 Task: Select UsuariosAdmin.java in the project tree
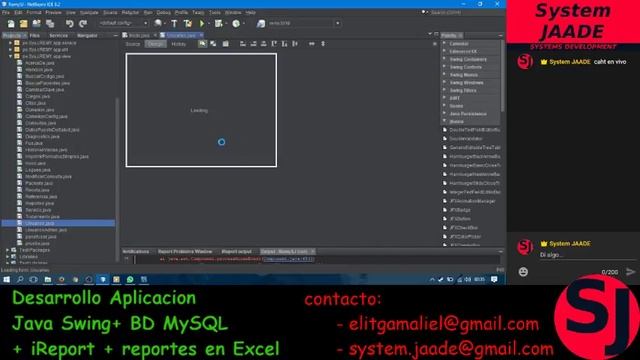(46, 230)
